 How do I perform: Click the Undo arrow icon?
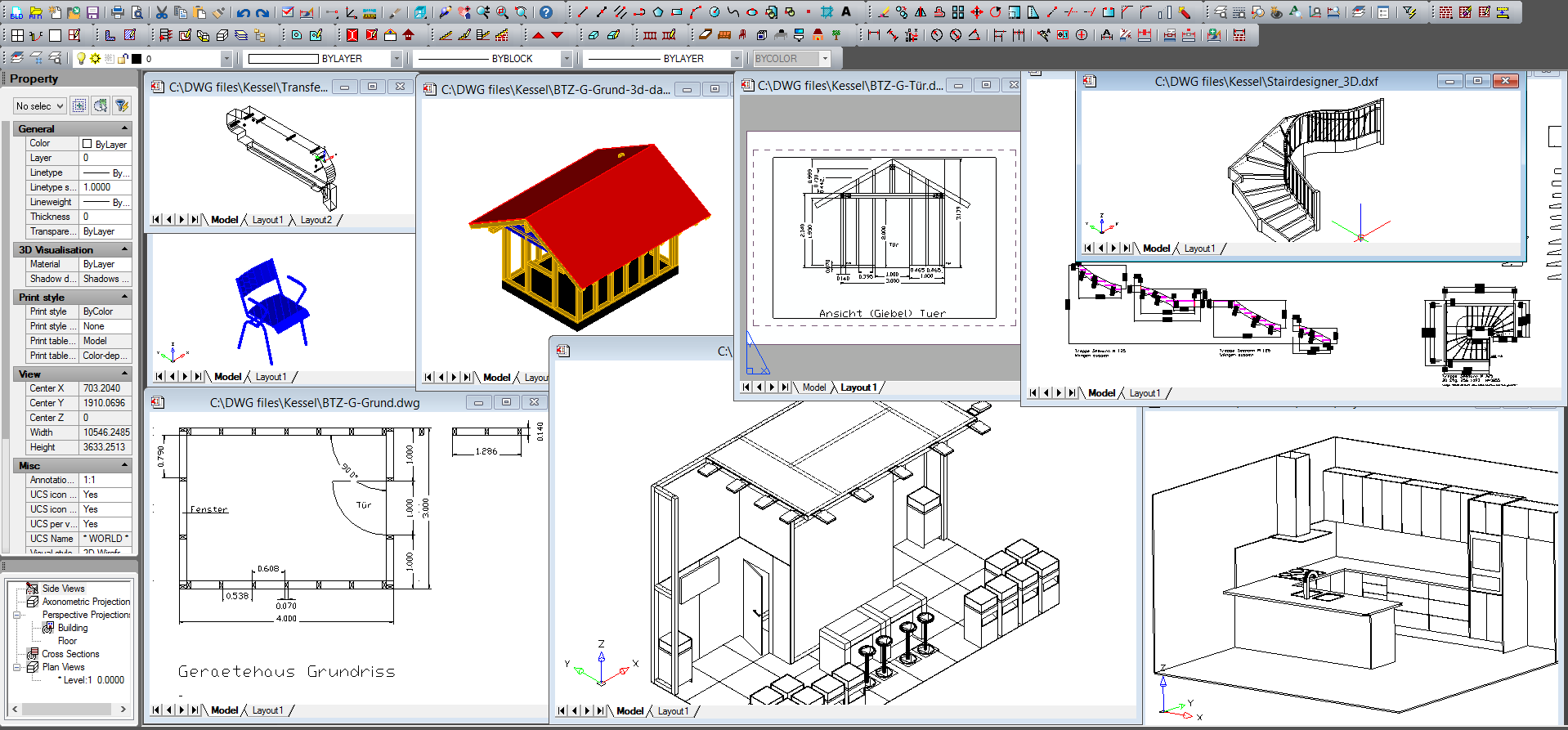pyautogui.click(x=243, y=12)
